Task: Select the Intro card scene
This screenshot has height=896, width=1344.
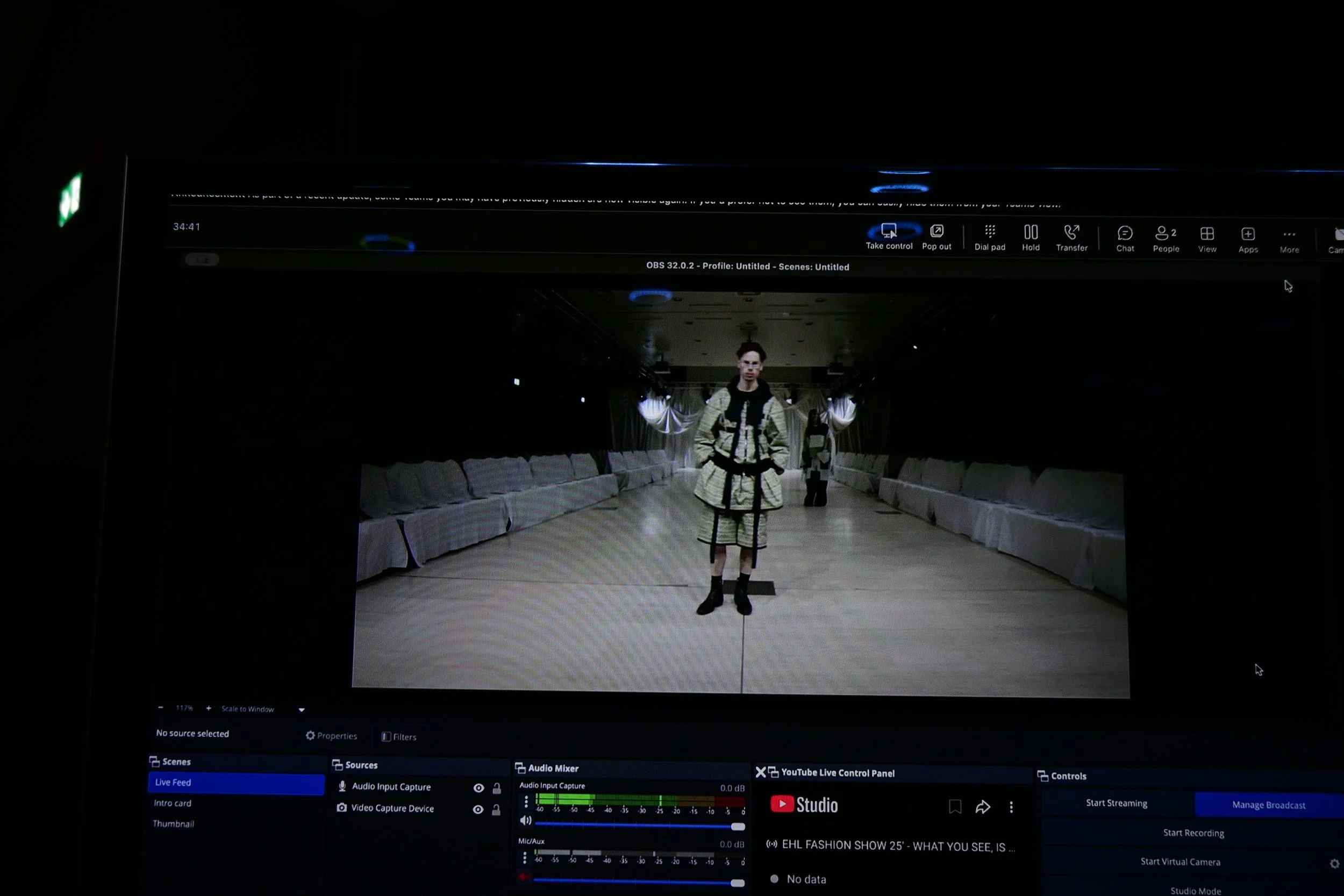Action: point(173,803)
